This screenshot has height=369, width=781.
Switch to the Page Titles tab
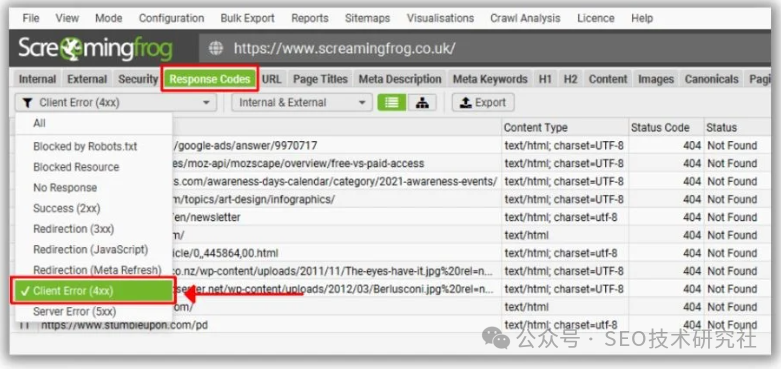coord(320,79)
